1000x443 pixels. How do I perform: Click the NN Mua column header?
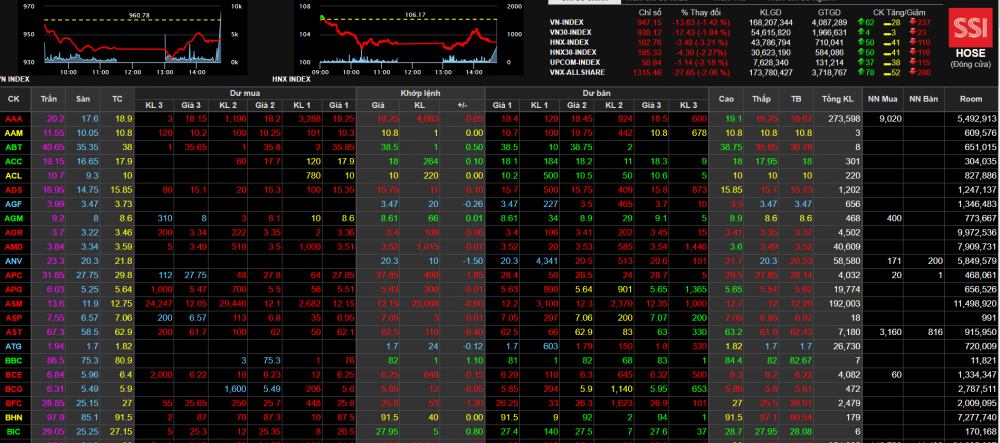[x=882, y=99]
